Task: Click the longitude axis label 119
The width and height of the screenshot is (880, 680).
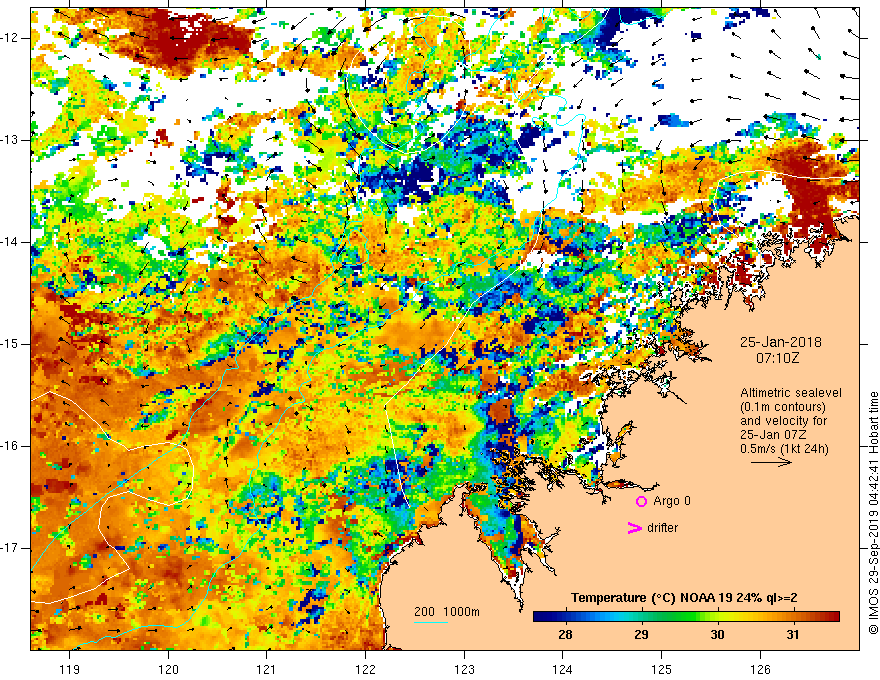Action: (x=70, y=669)
